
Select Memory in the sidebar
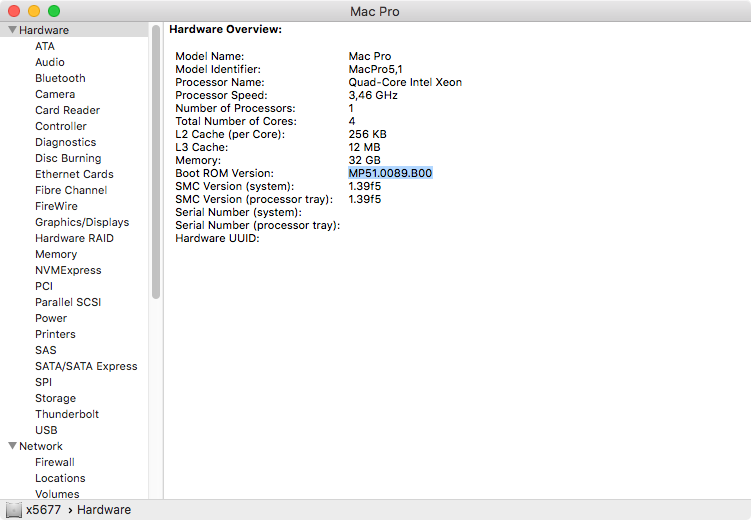tap(56, 254)
